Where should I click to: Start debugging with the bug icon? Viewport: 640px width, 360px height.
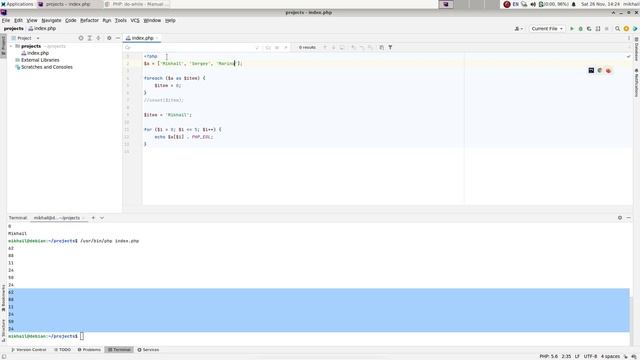tap(580, 29)
